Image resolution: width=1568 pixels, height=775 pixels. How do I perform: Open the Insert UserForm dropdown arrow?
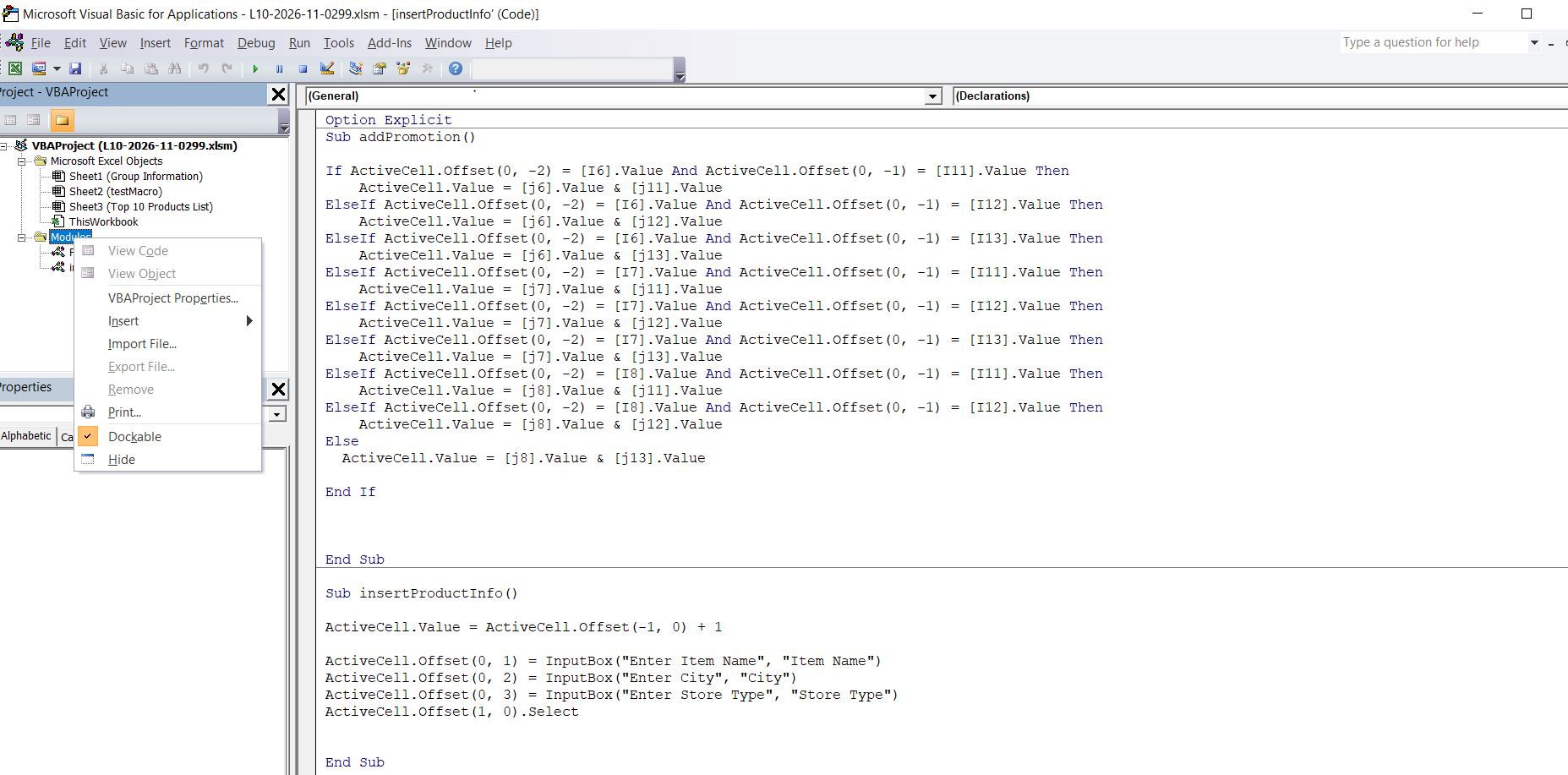point(57,69)
